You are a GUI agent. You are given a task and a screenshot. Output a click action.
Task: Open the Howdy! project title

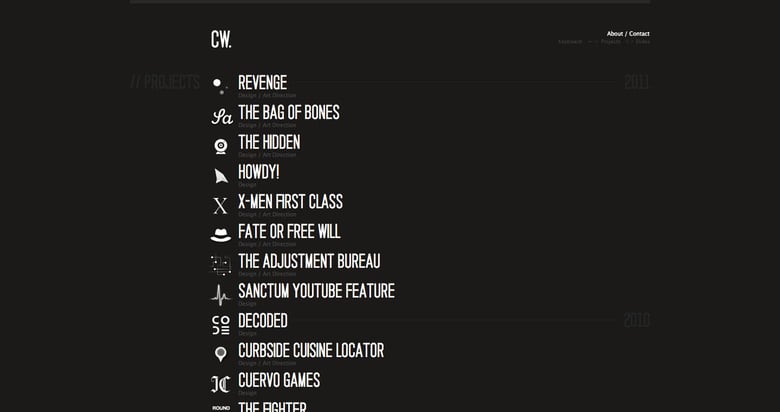pos(258,172)
